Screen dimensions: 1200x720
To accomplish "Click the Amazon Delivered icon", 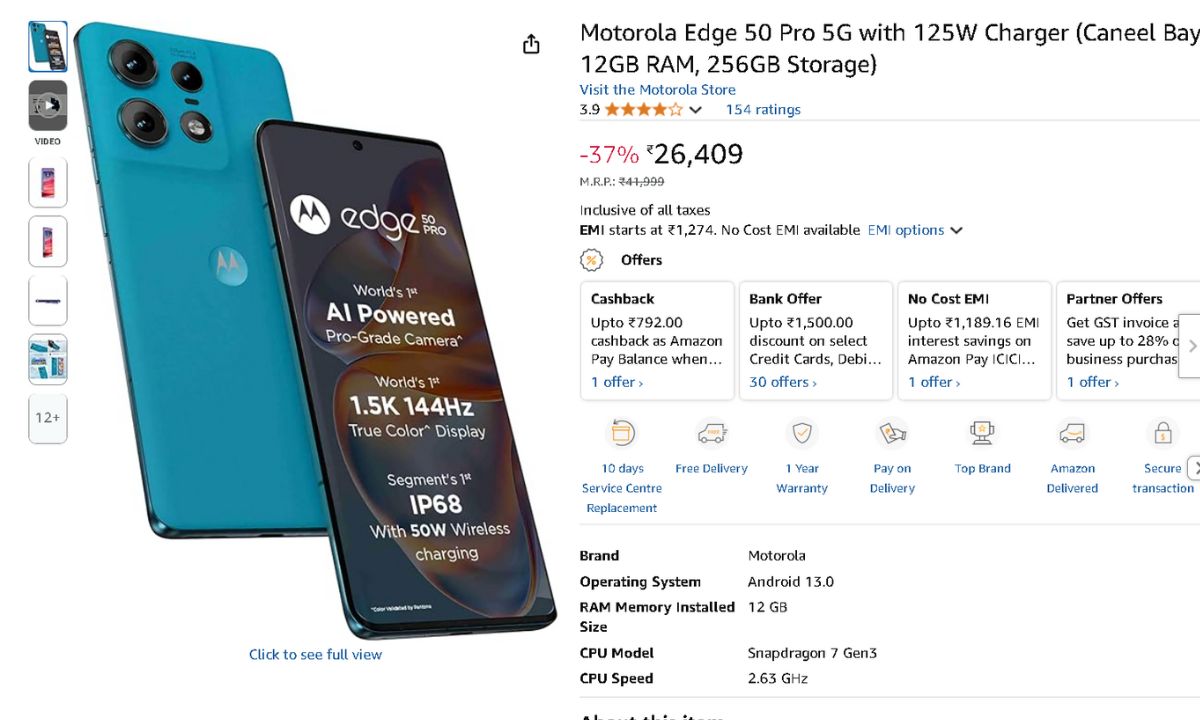I will tap(1072, 433).
